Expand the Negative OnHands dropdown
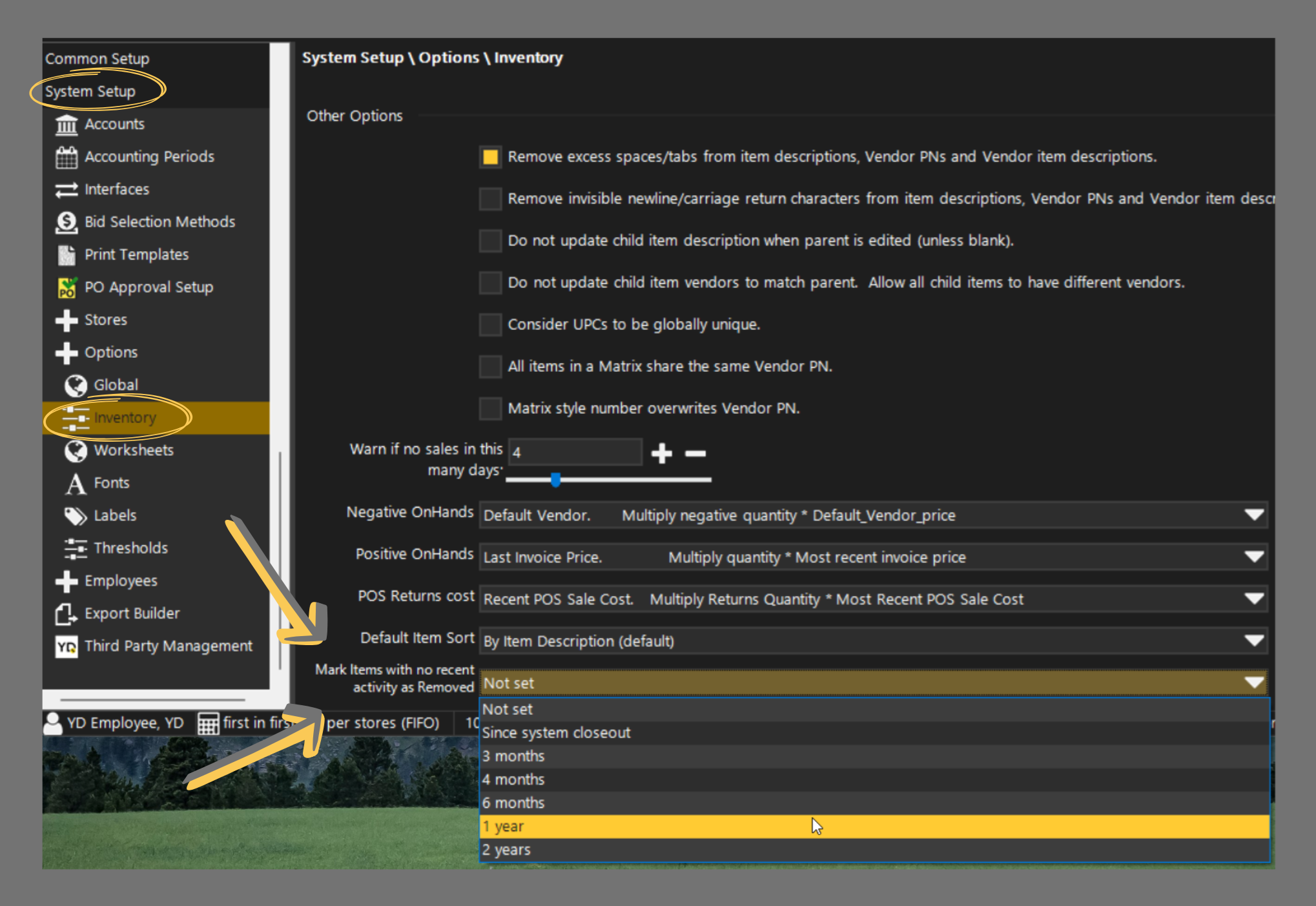This screenshot has height=906, width=1316. pyautogui.click(x=1253, y=515)
